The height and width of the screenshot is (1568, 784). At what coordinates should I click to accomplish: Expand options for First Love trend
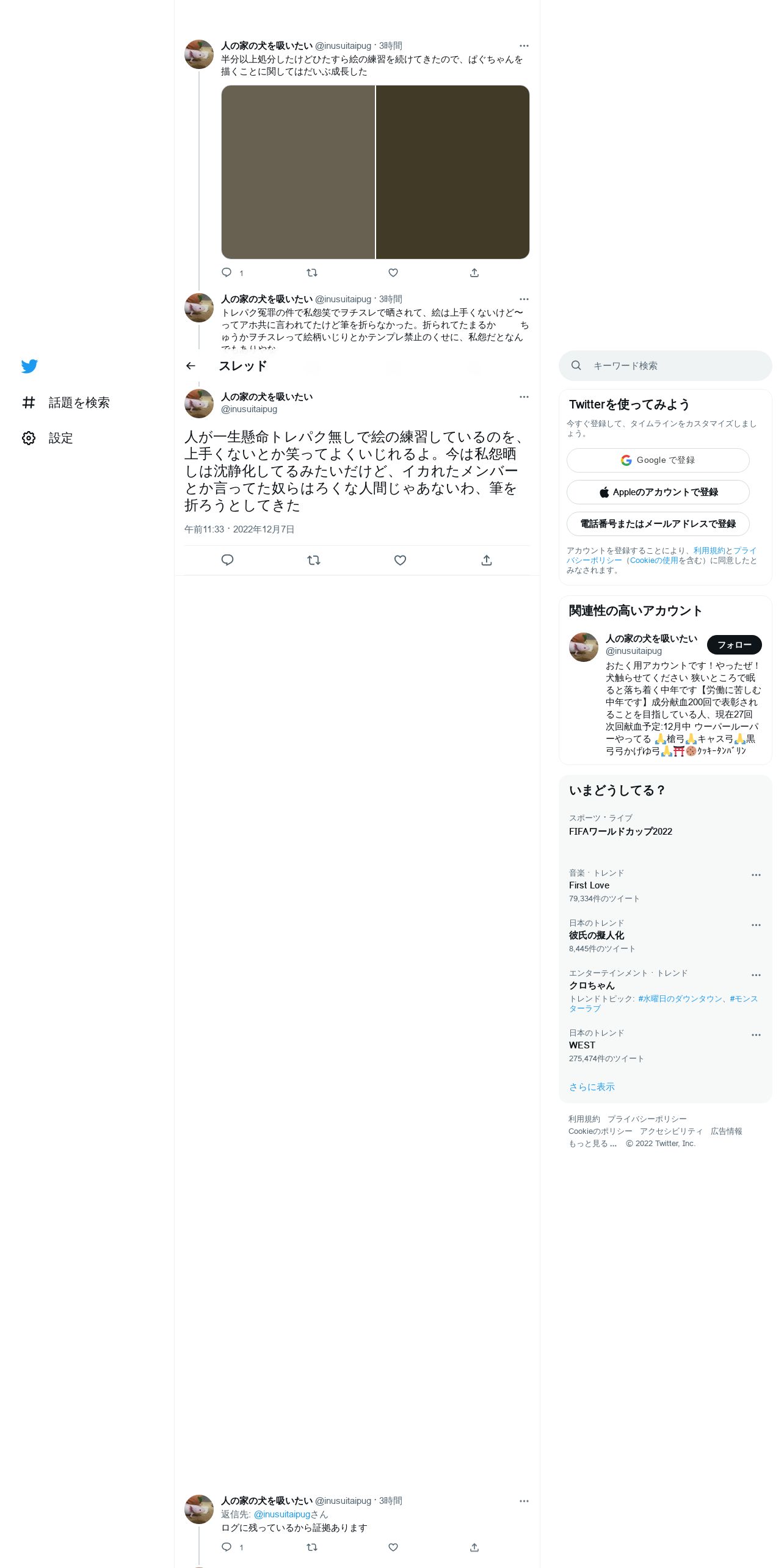click(756, 875)
